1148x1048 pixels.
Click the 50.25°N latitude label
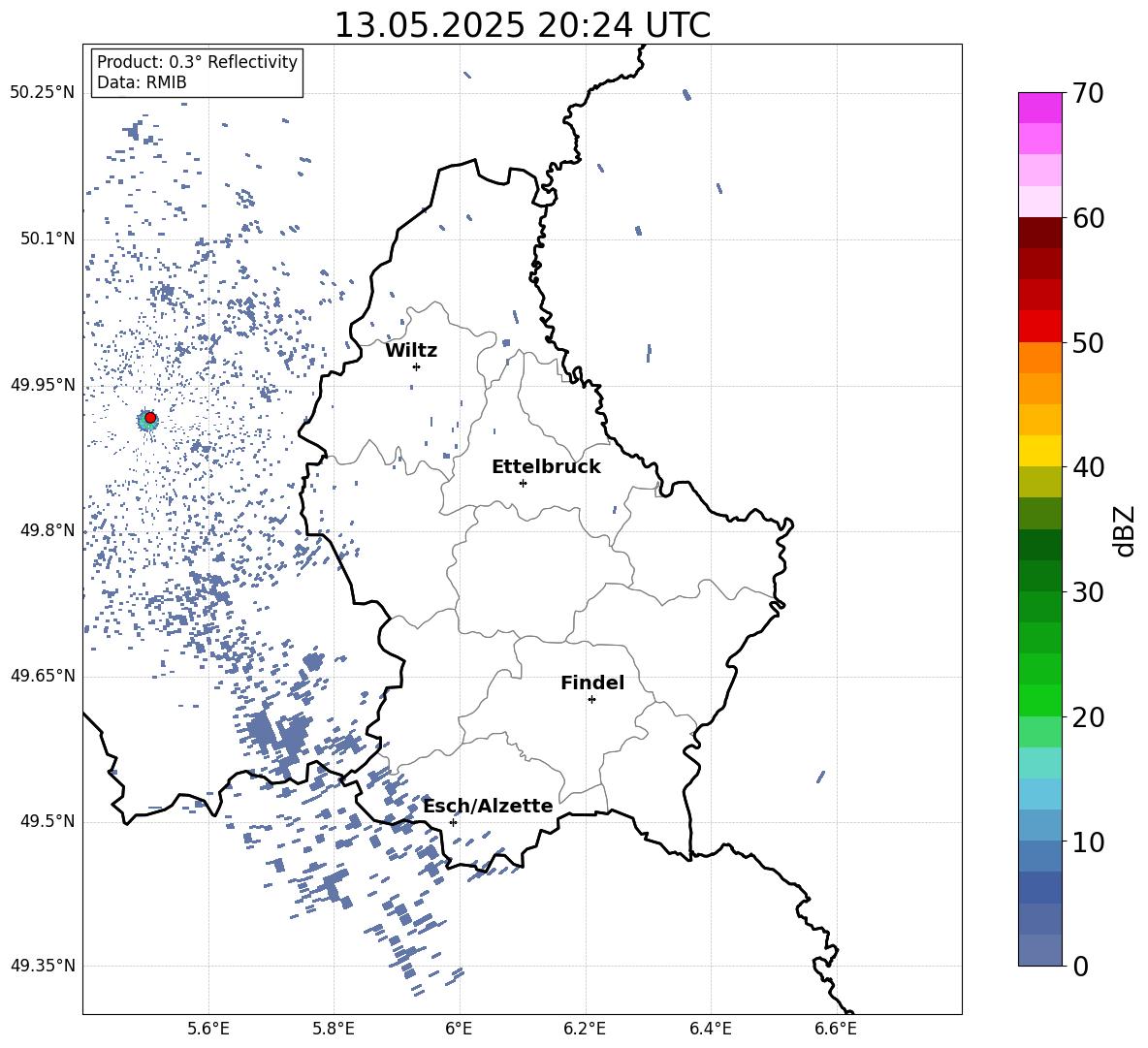pos(43,93)
